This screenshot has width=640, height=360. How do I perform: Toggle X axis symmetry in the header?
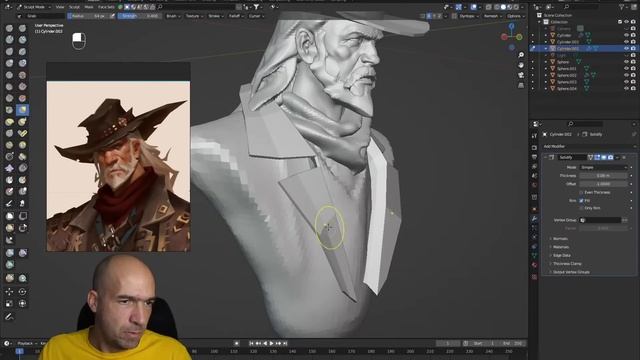point(429,16)
